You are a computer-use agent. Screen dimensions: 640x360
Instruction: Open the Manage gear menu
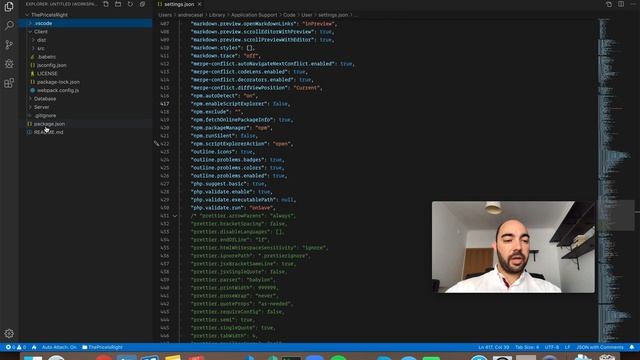click(9, 333)
